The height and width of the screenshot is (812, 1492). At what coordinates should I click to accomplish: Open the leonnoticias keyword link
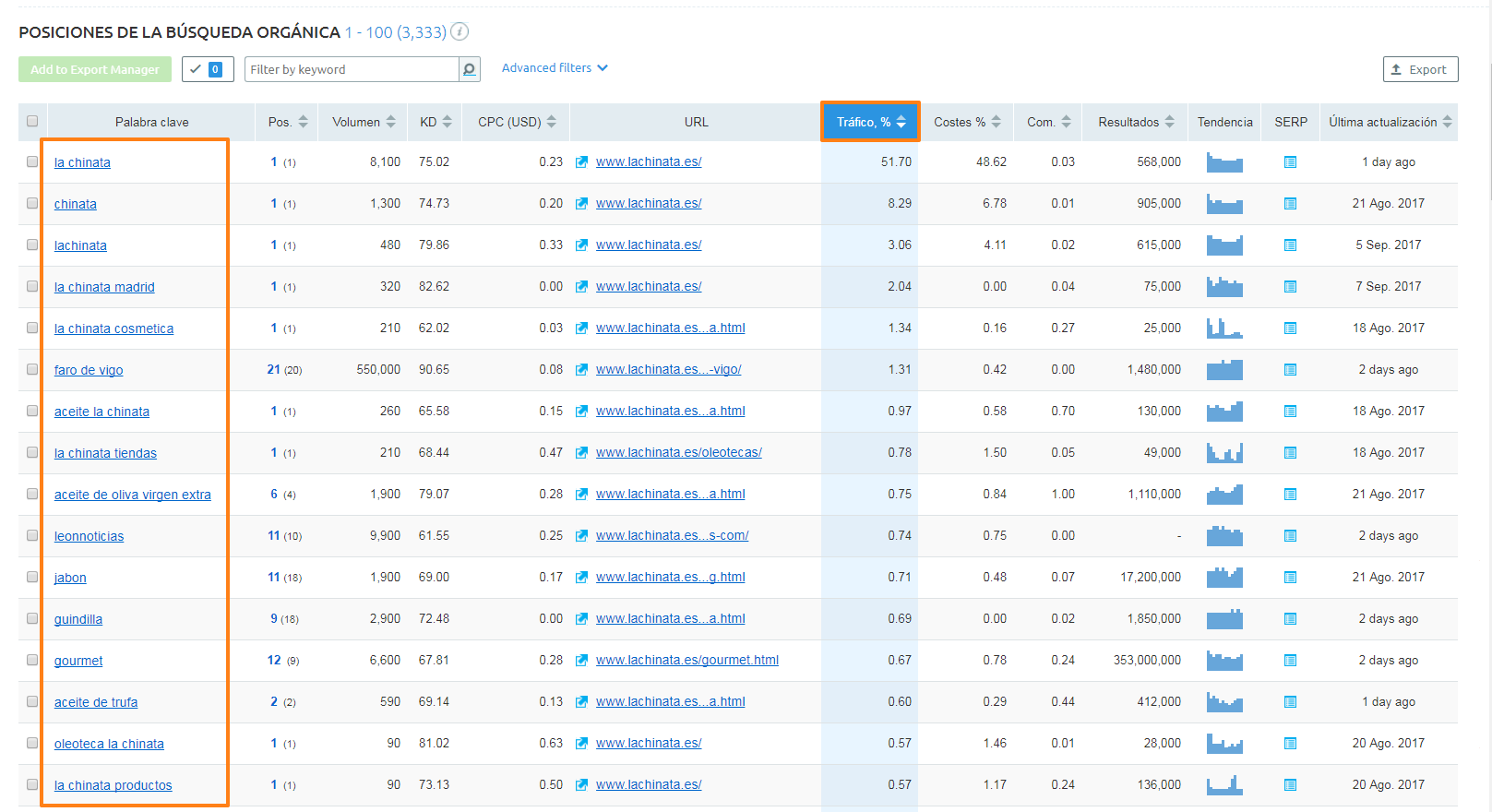[89, 536]
